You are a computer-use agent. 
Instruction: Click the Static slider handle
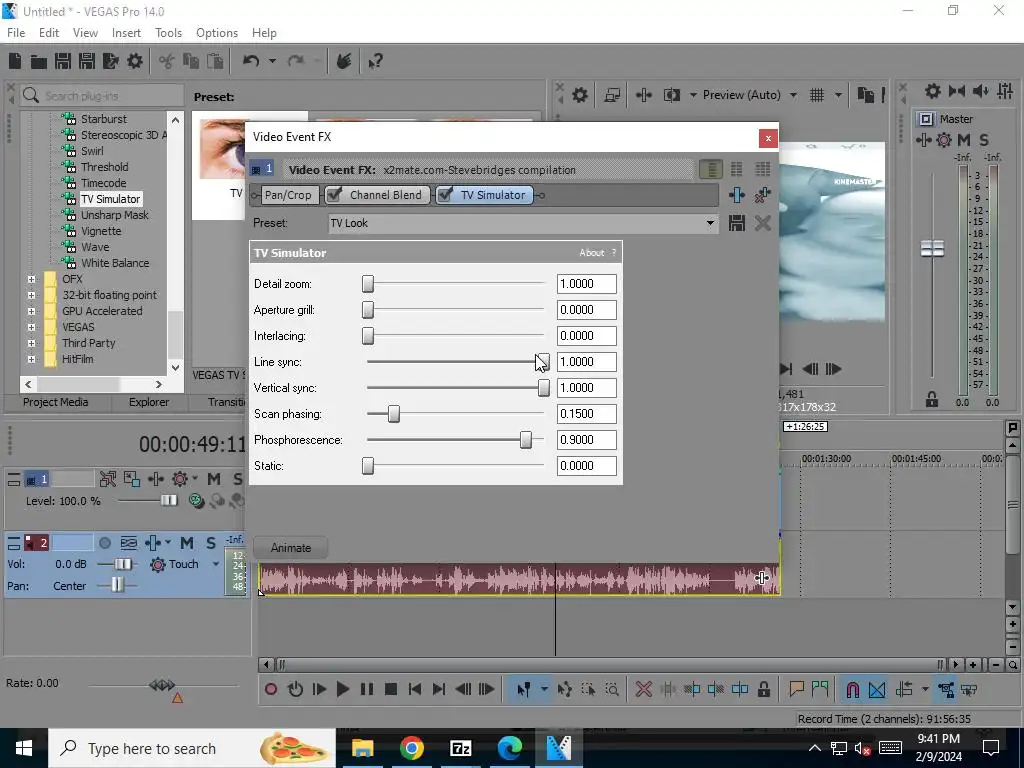tap(368, 466)
